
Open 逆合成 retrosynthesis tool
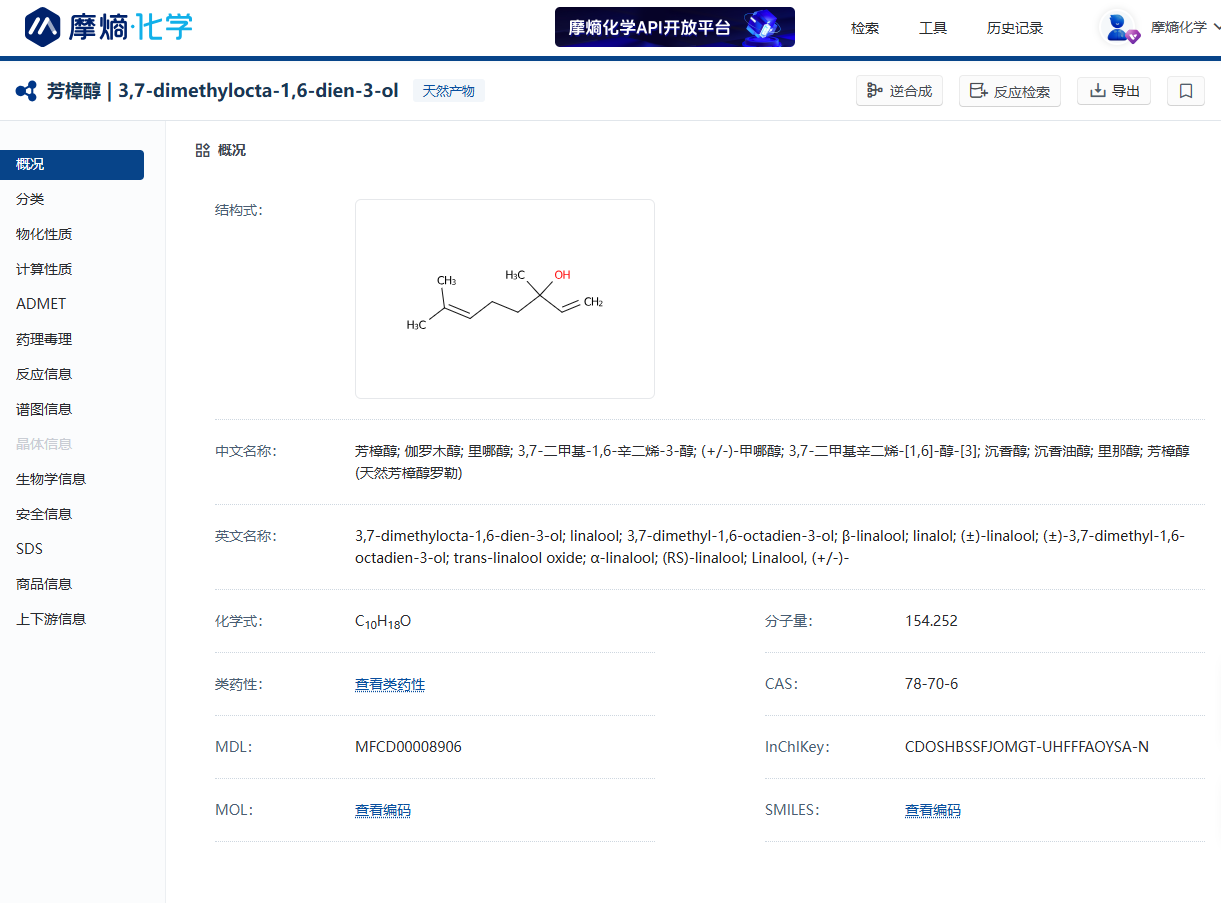(899, 91)
